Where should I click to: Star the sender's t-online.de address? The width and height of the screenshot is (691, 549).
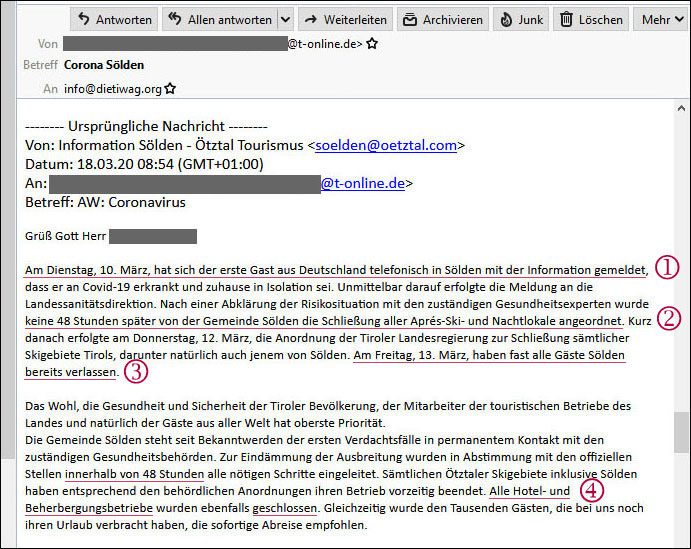[x=372, y=44]
